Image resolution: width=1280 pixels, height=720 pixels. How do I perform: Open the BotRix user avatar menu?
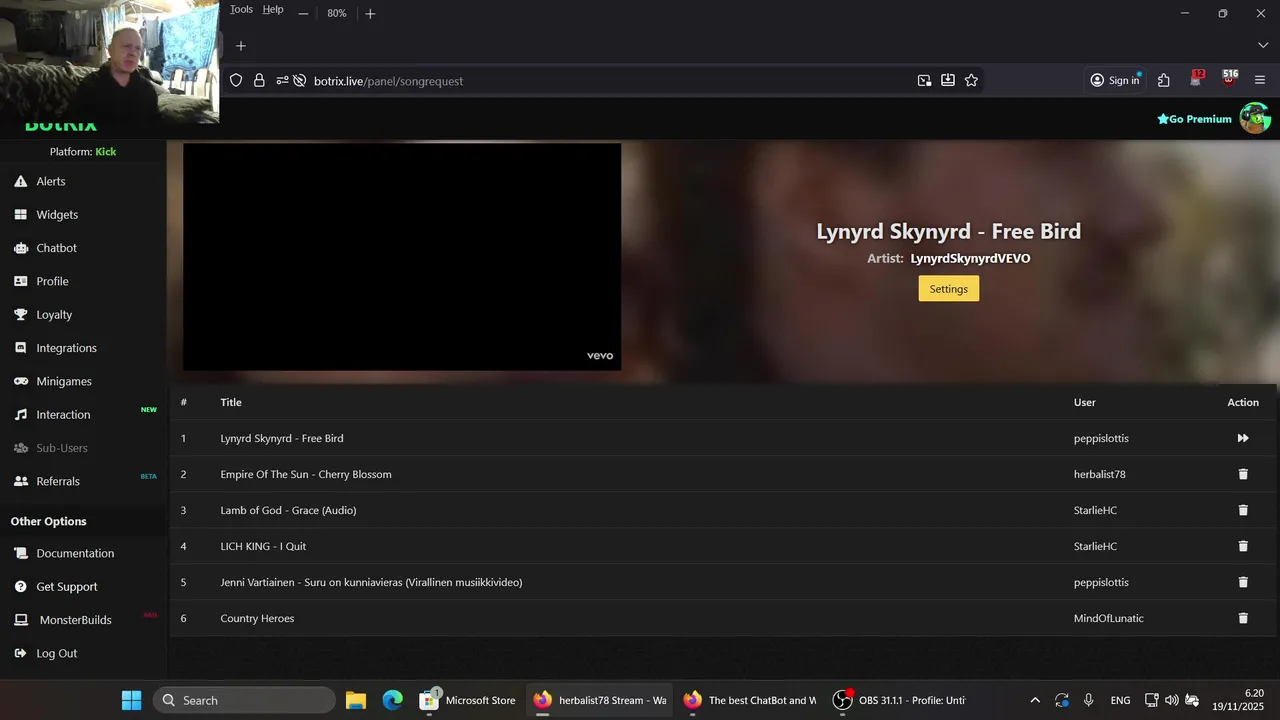[x=1255, y=118]
